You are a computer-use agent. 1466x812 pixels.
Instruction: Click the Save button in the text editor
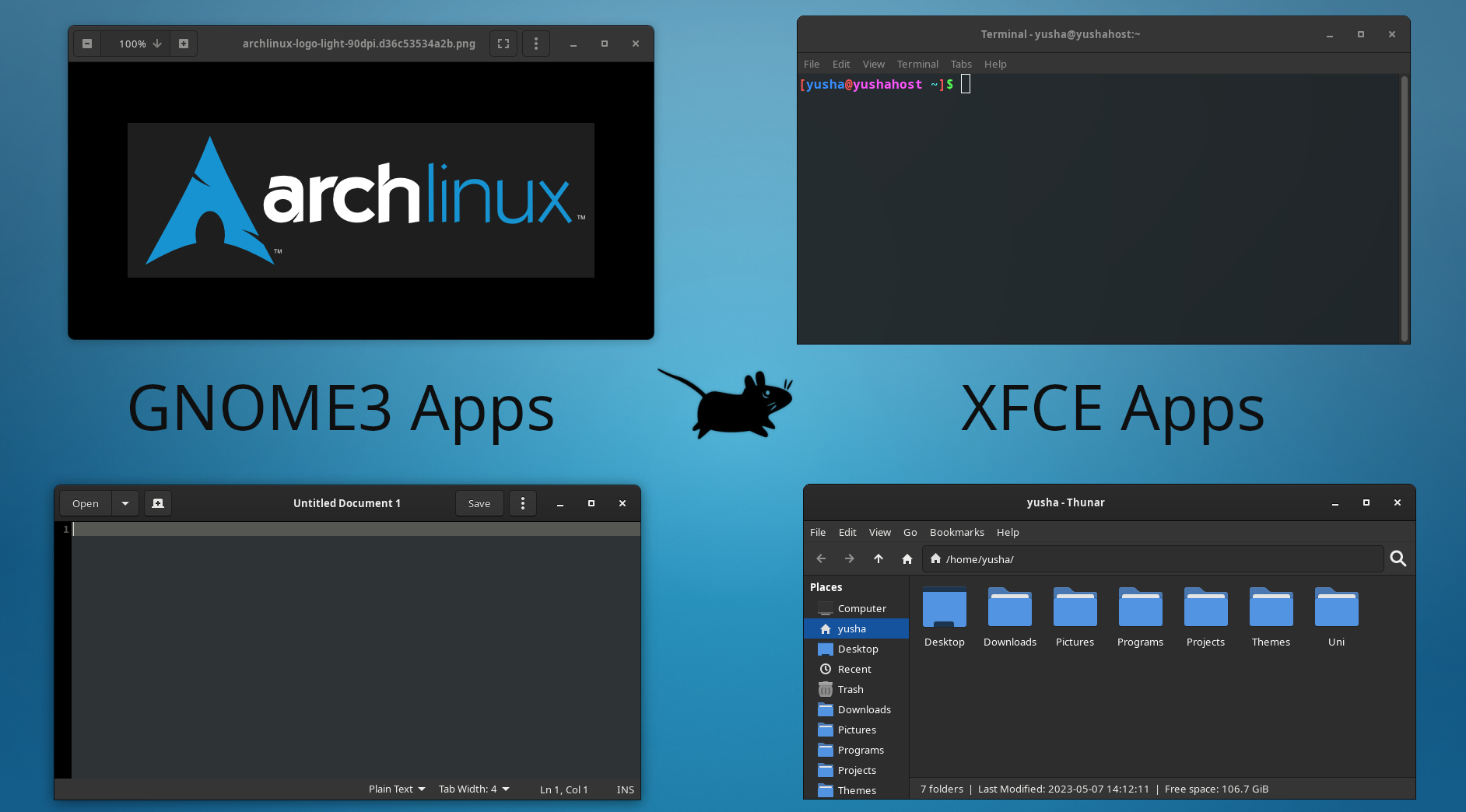point(479,503)
